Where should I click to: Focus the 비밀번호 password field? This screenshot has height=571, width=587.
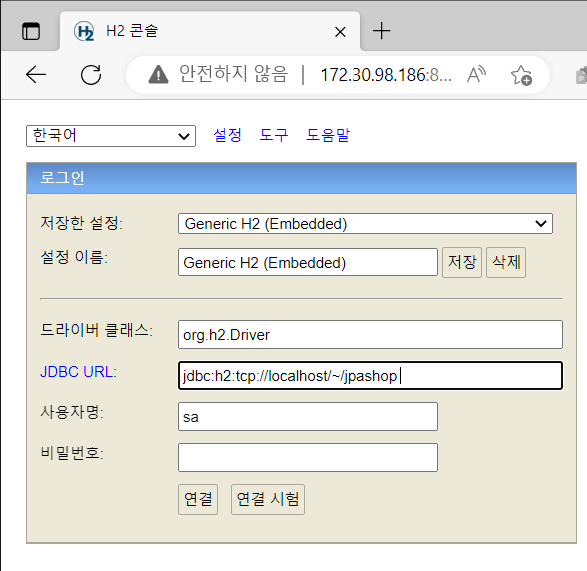pos(308,458)
